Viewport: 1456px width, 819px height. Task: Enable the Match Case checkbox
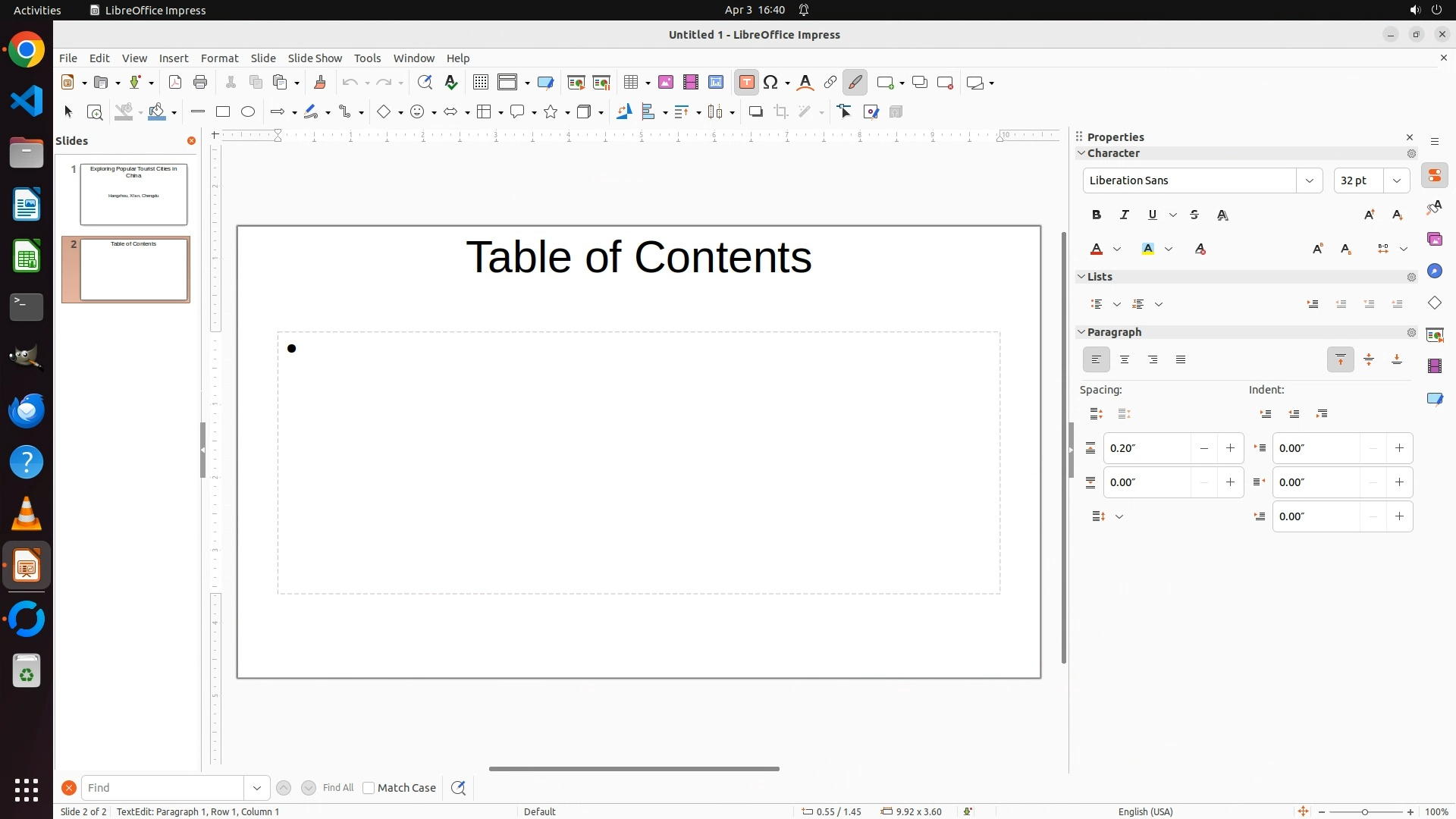tap(369, 788)
